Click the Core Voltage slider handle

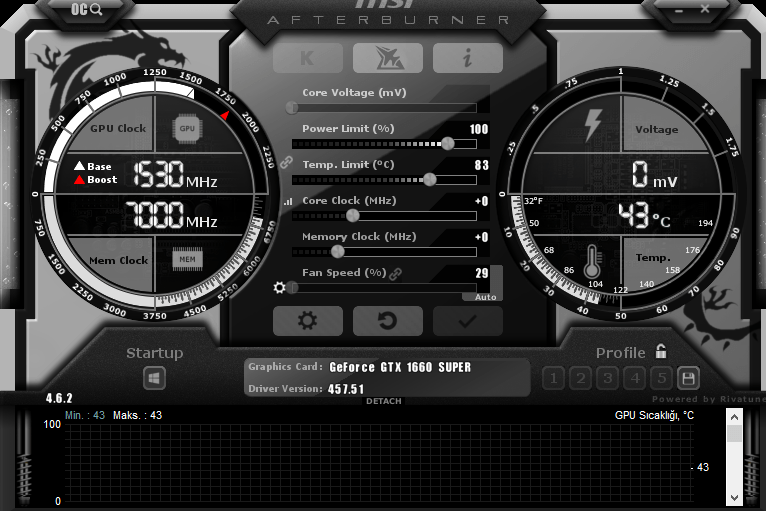click(292, 107)
